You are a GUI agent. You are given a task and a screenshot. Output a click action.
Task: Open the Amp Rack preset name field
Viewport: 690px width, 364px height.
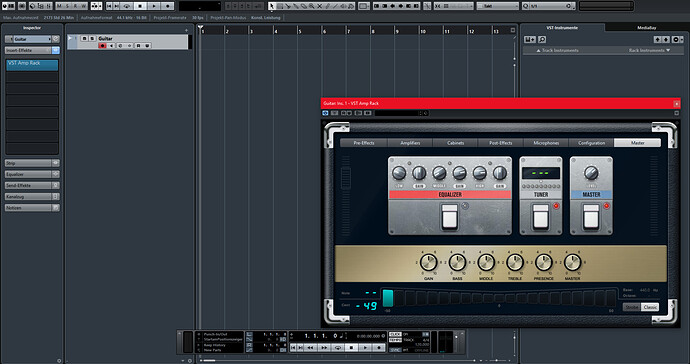click(x=397, y=113)
